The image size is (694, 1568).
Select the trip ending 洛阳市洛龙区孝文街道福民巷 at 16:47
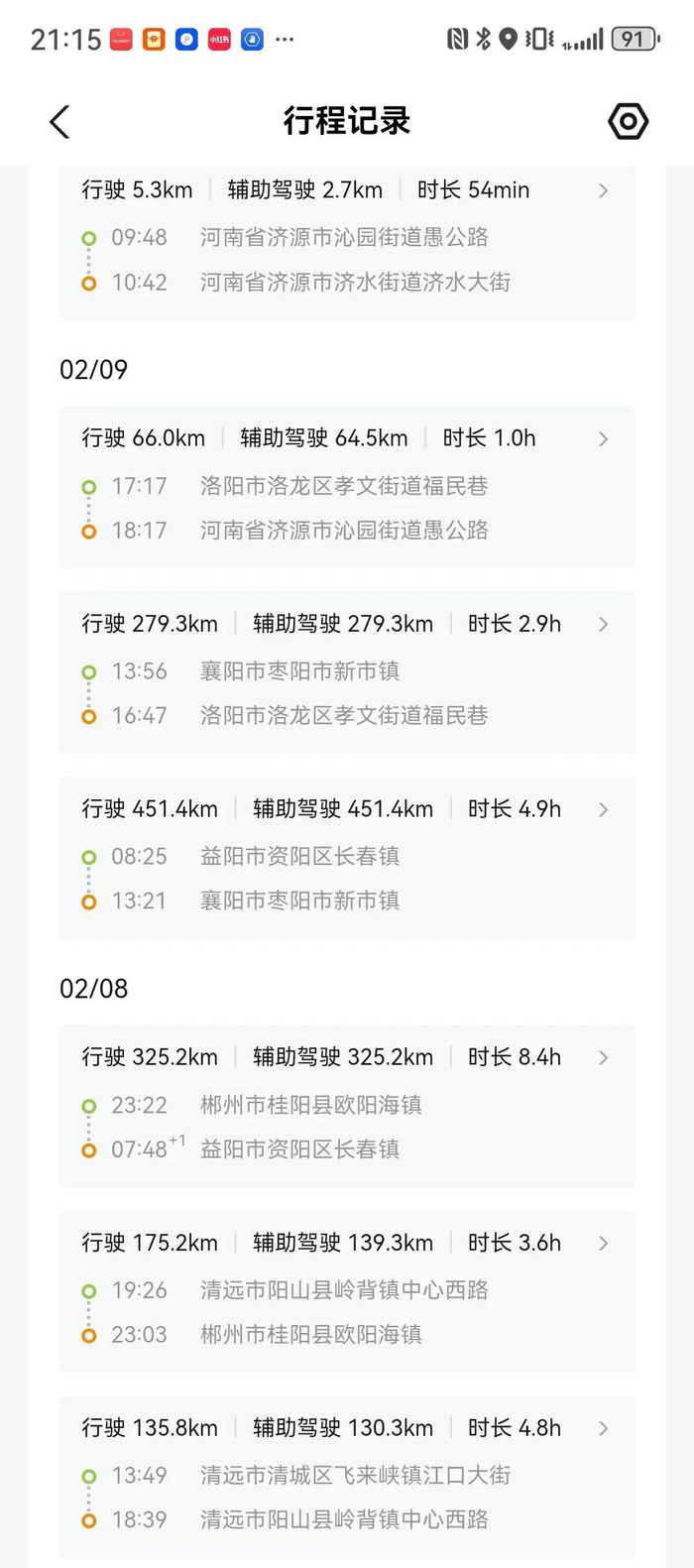click(347, 671)
